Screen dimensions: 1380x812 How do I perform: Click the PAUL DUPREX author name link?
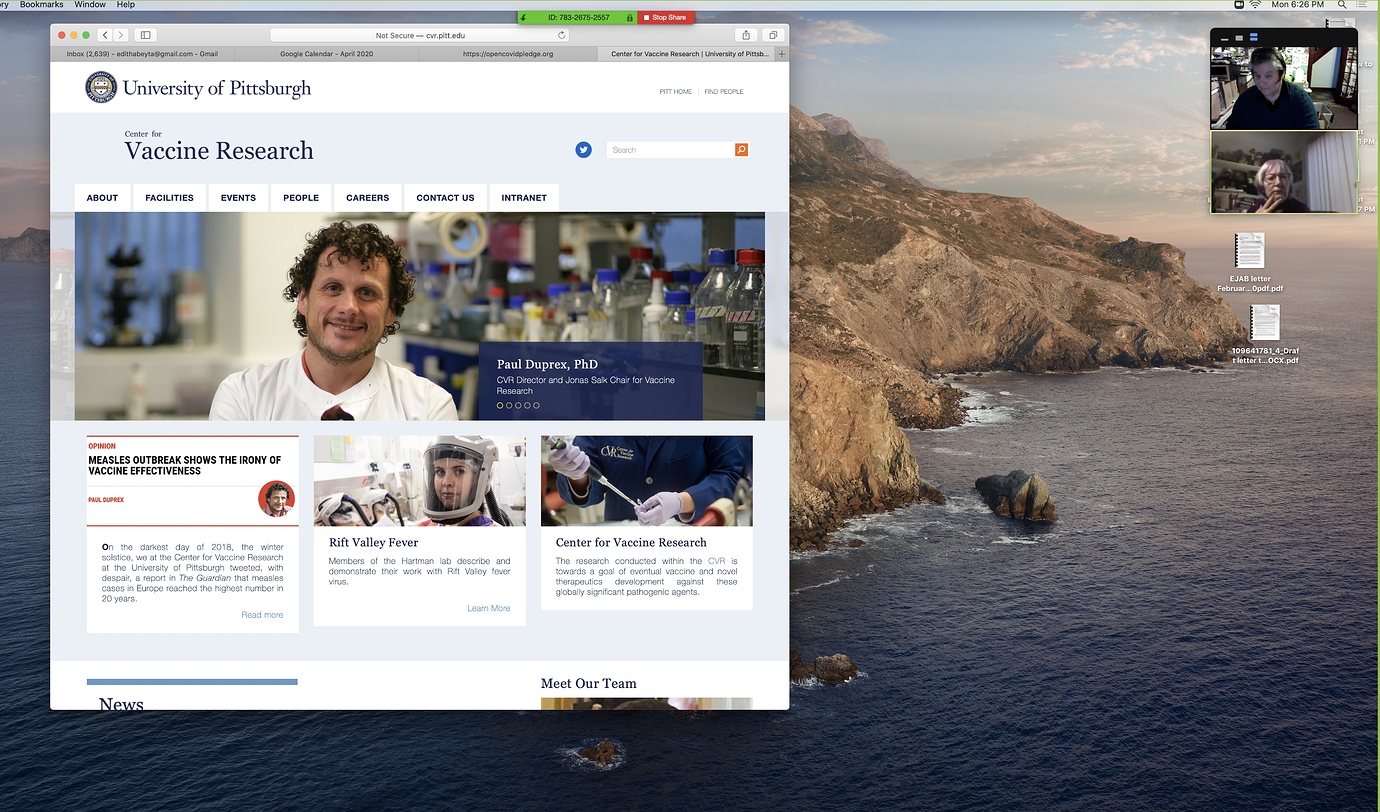coord(106,499)
